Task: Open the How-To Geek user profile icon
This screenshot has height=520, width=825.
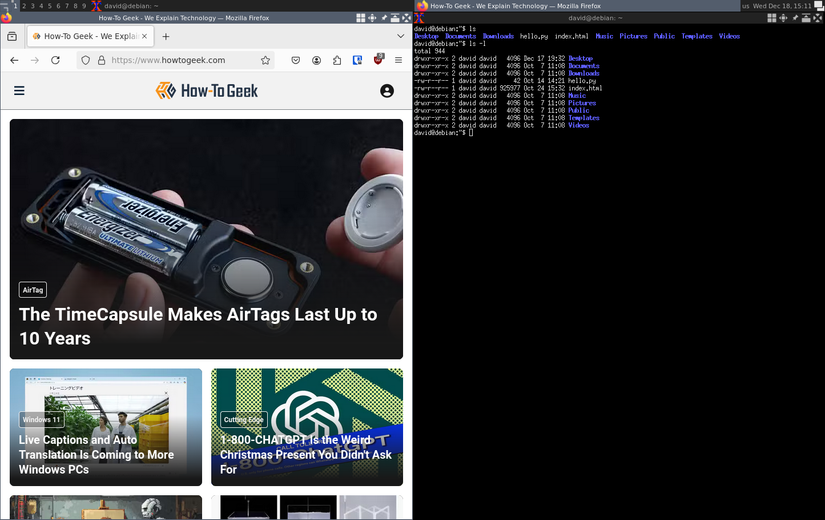Action: pyautogui.click(x=387, y=91)
